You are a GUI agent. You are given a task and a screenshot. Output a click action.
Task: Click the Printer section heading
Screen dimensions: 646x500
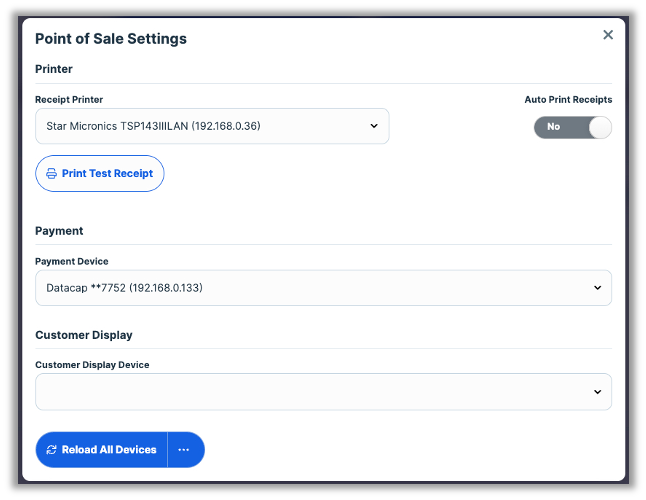pyautogui.click(x=54, y=69)
